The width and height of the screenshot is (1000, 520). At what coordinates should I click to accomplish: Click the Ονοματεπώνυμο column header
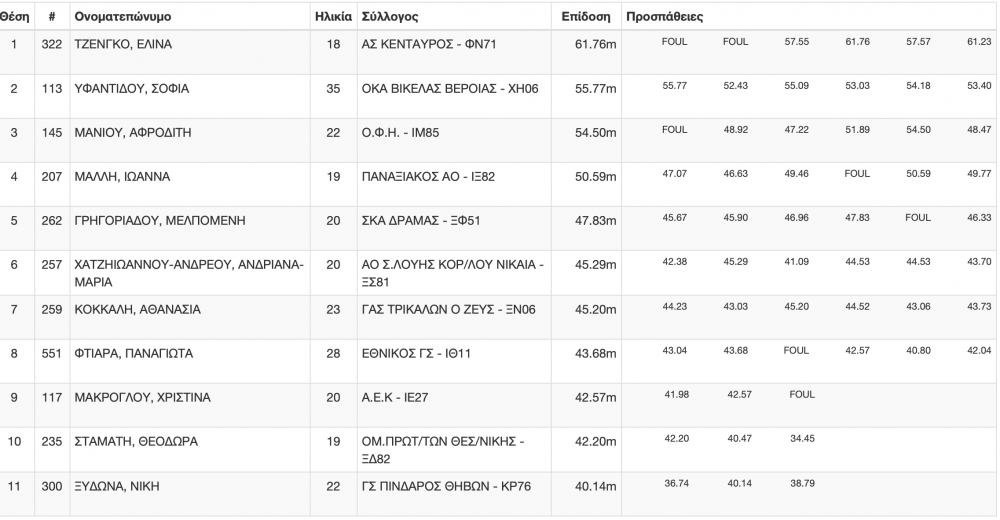click(122, 17)
